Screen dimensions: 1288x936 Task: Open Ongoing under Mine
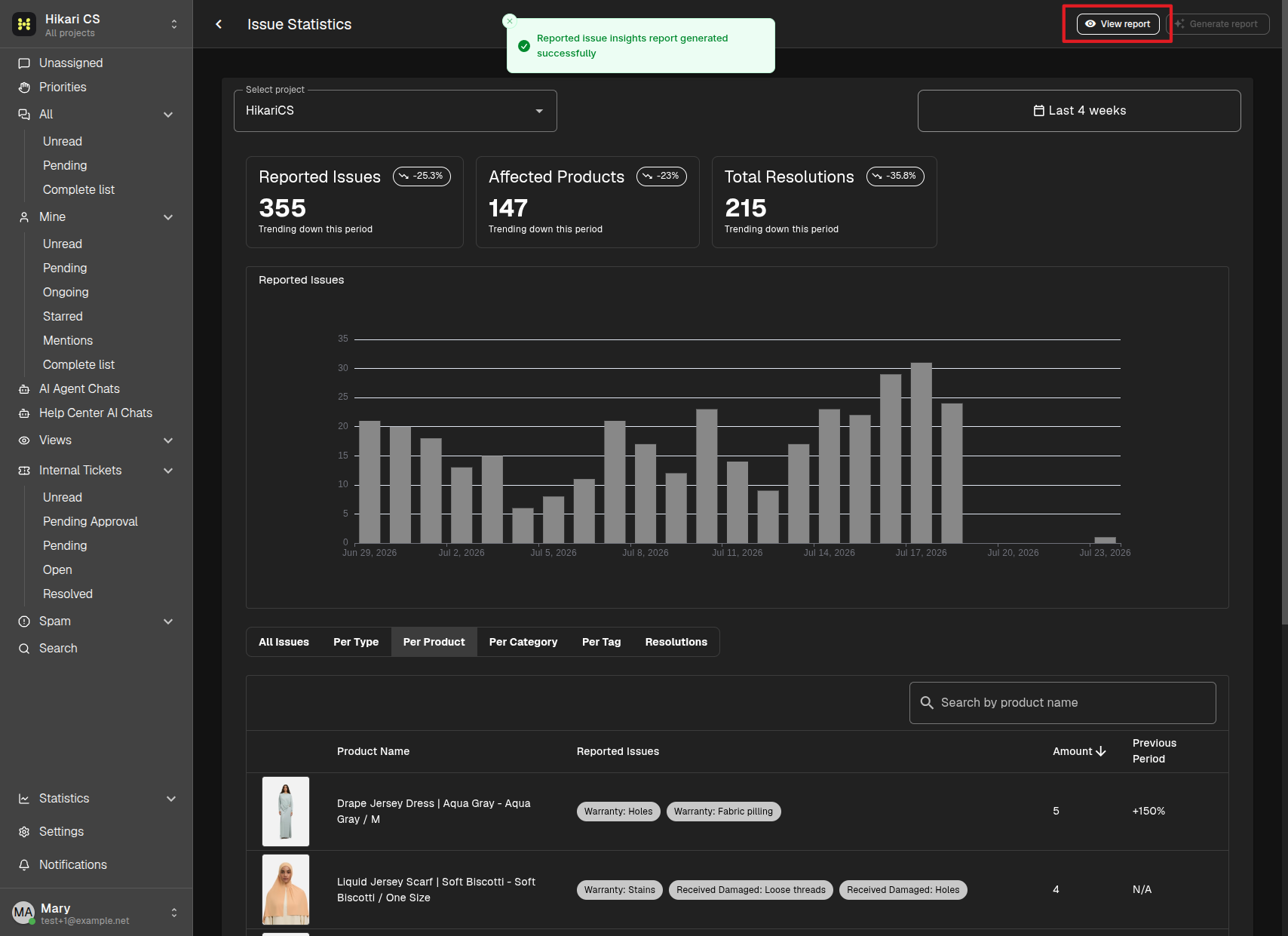(66, 293)
